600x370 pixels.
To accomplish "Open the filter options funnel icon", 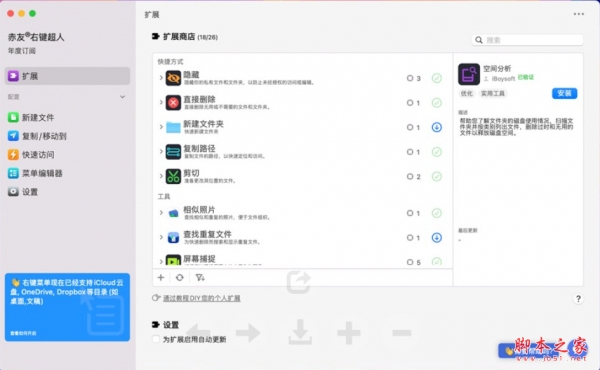I will pos(200,277).
